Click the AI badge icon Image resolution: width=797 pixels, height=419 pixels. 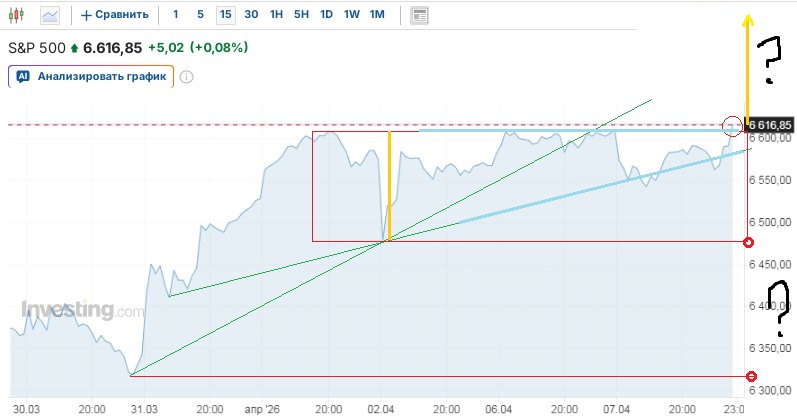point(23,76)
